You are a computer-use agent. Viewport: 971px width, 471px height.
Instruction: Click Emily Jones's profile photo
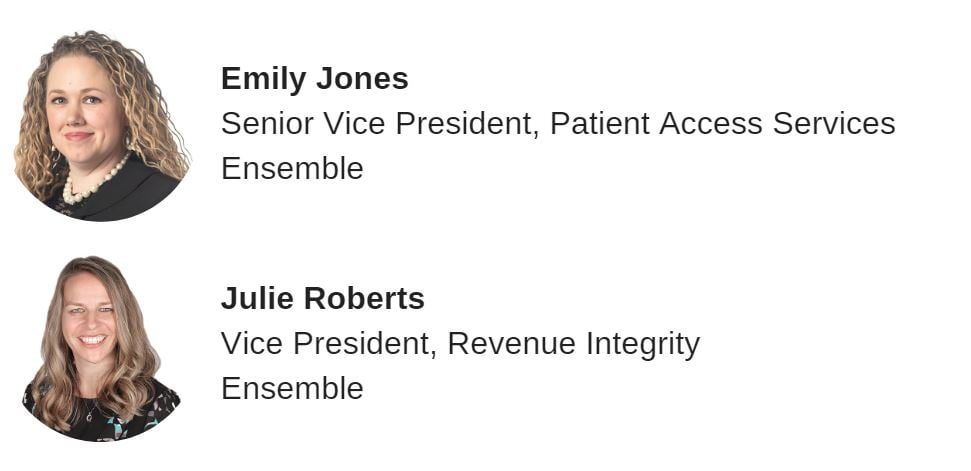(101, 125)
